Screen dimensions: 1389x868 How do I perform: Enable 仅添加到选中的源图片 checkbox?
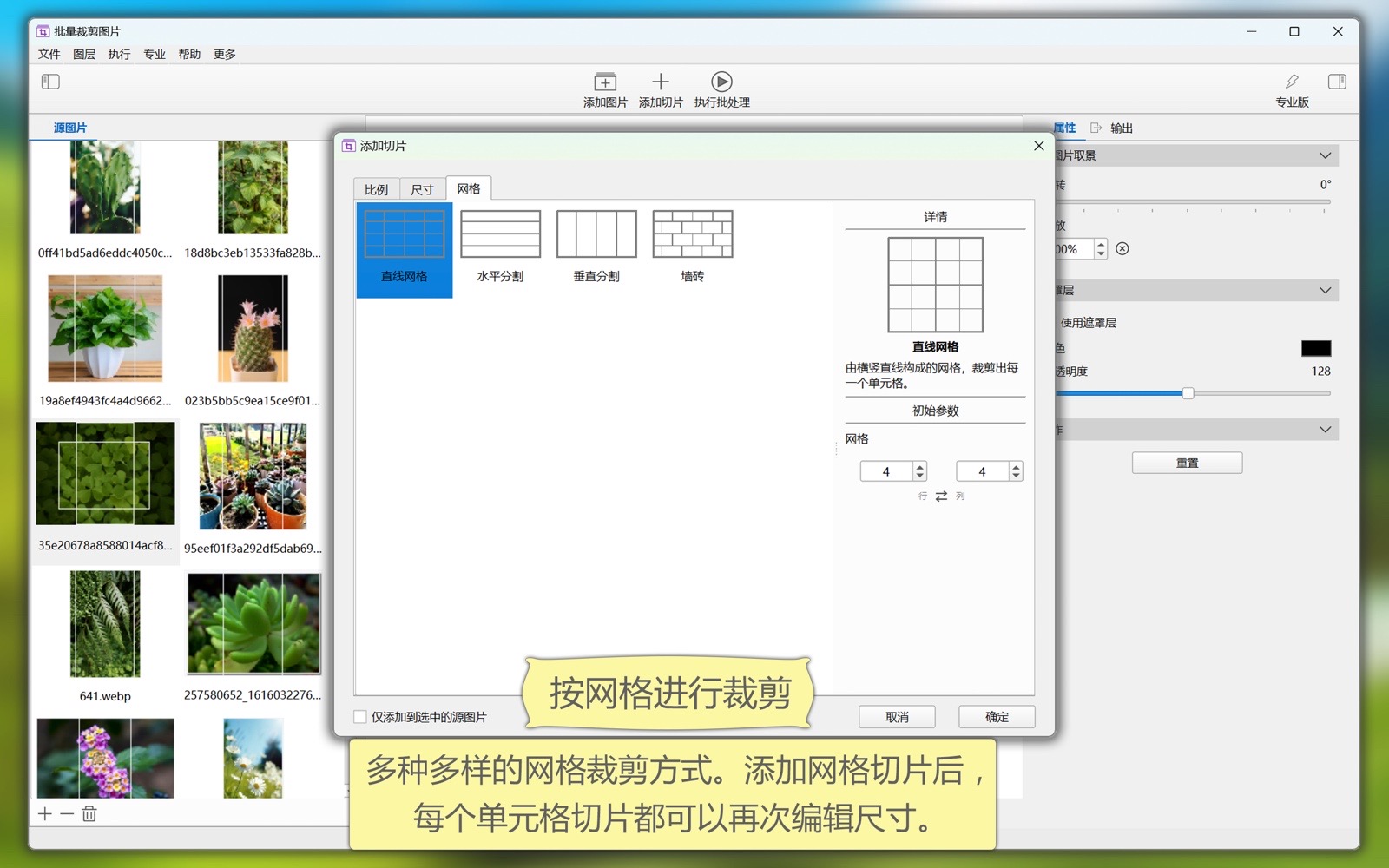[x=360, y=717]
